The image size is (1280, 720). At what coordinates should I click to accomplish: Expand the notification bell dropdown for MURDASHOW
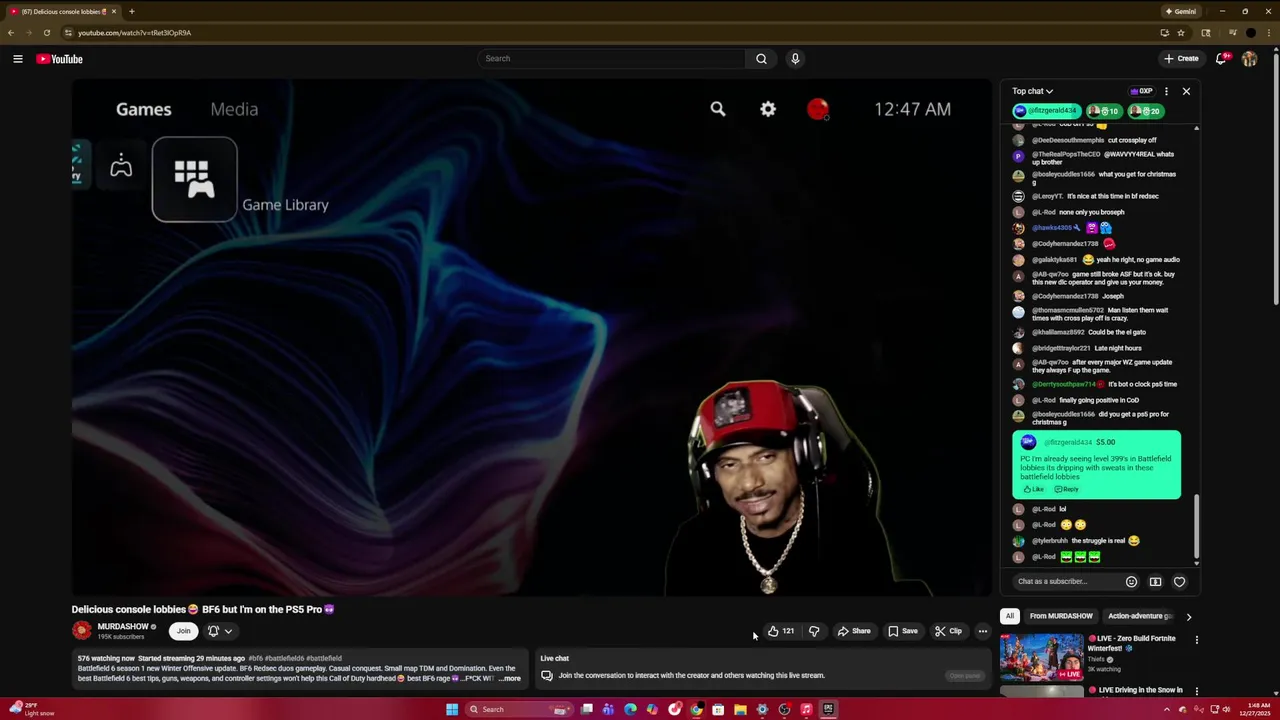coord(220,631)
